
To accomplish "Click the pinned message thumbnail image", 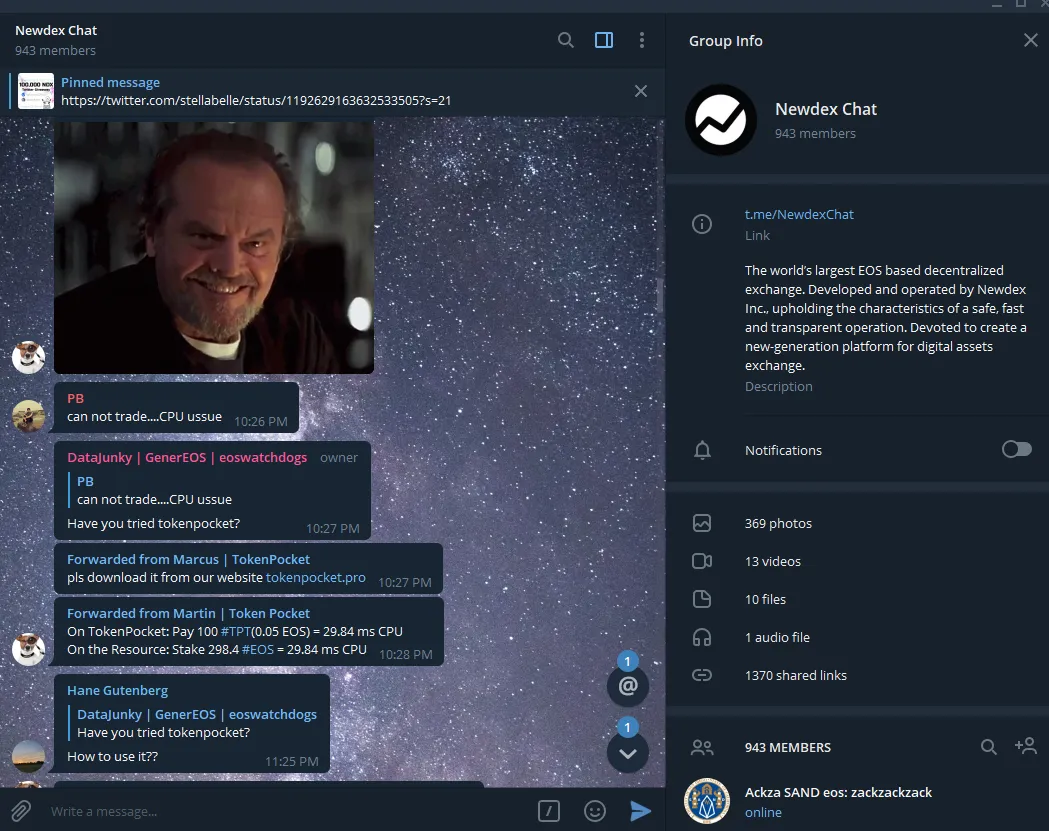I will pos(35,91).
